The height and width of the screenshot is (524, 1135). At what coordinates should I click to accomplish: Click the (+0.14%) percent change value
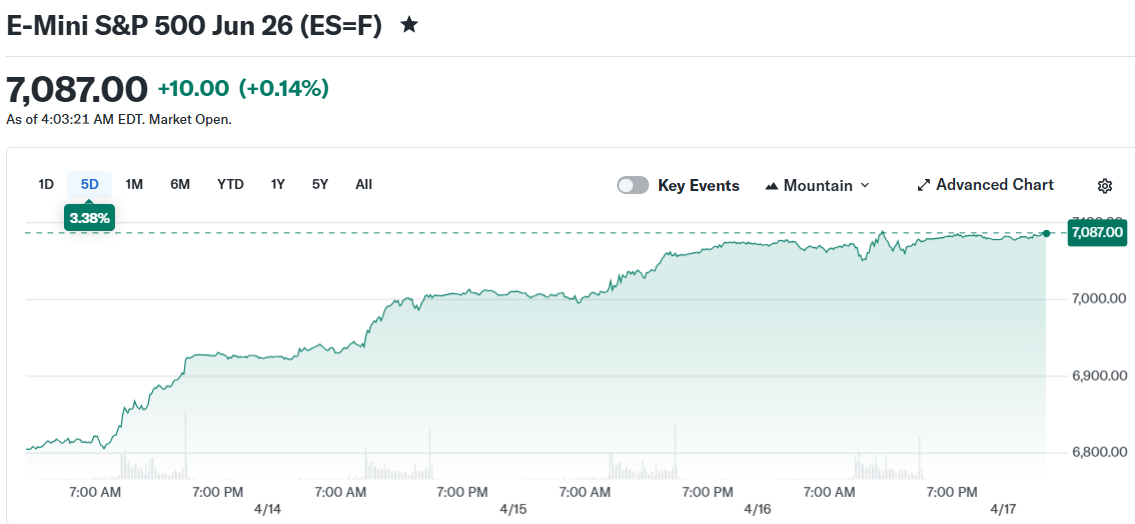click(284, 89)
